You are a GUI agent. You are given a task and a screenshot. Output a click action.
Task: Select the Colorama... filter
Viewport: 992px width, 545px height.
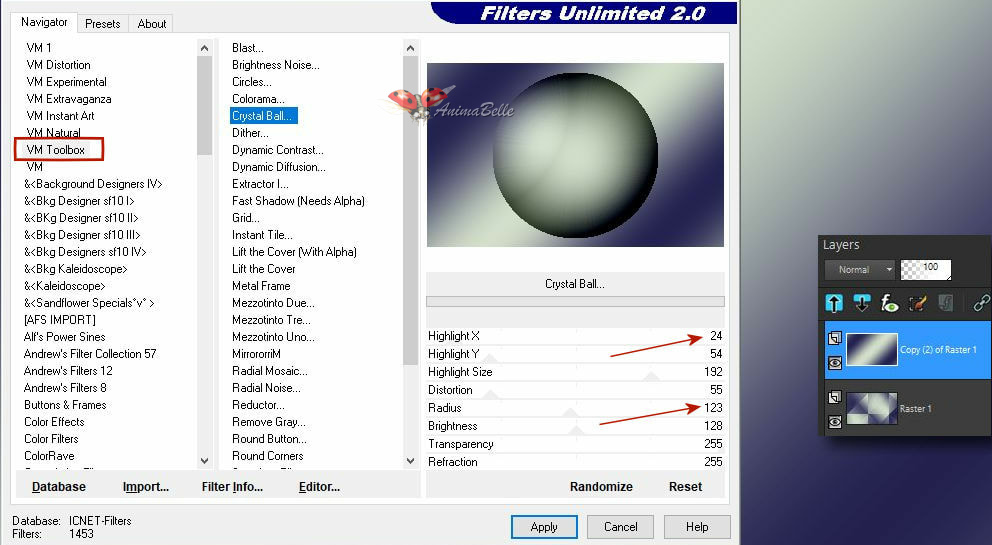(258, 99)
